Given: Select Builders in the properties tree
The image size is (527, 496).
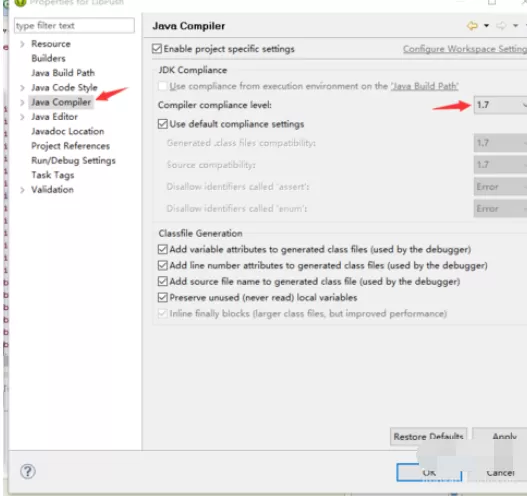Looking at the screenshot, I should (x=48, y=58).
